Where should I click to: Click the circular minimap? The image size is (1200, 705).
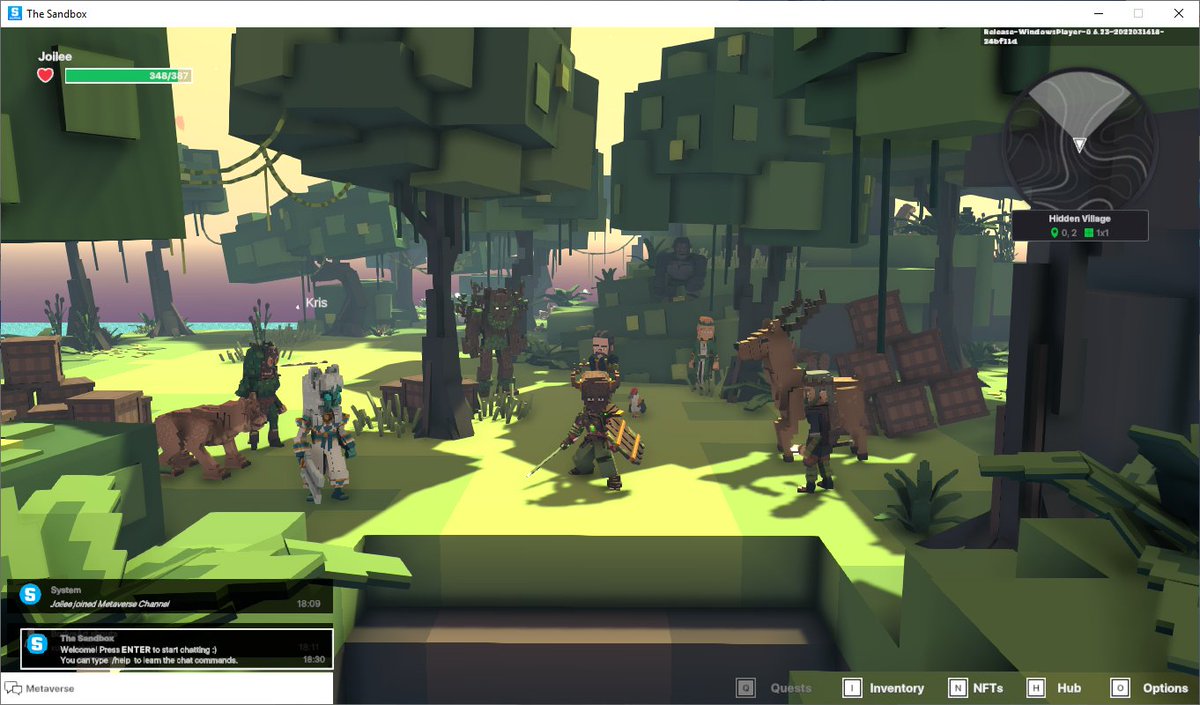1079,142
